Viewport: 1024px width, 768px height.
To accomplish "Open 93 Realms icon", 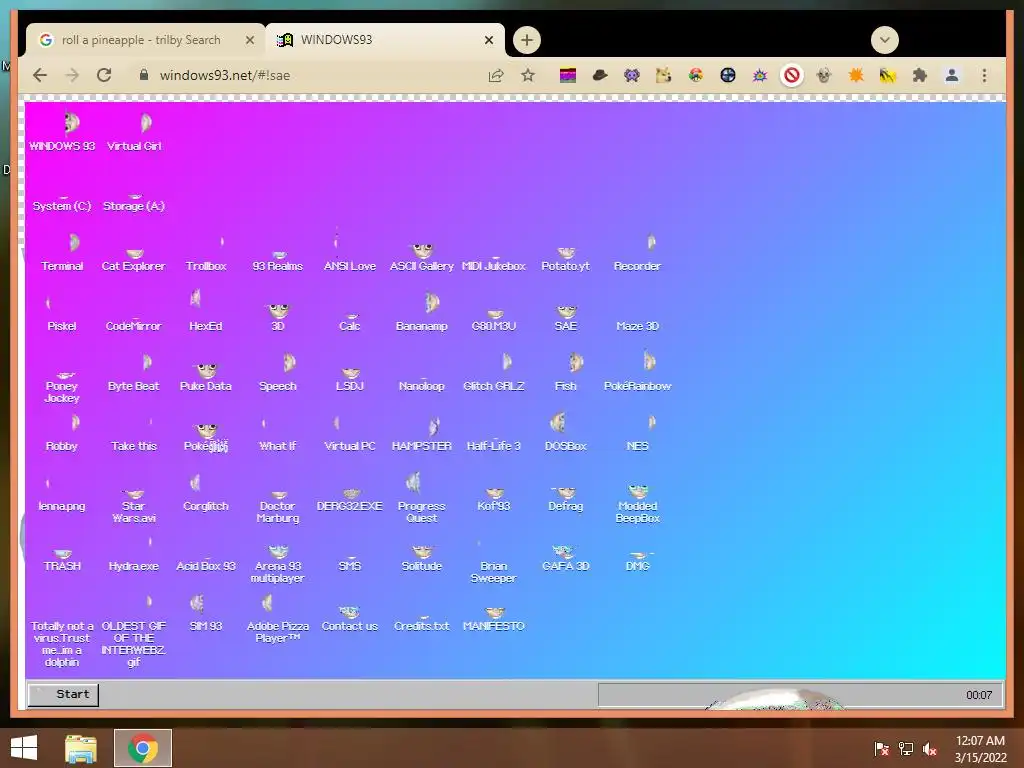I will pyautogui.click(x=278, y=260).
